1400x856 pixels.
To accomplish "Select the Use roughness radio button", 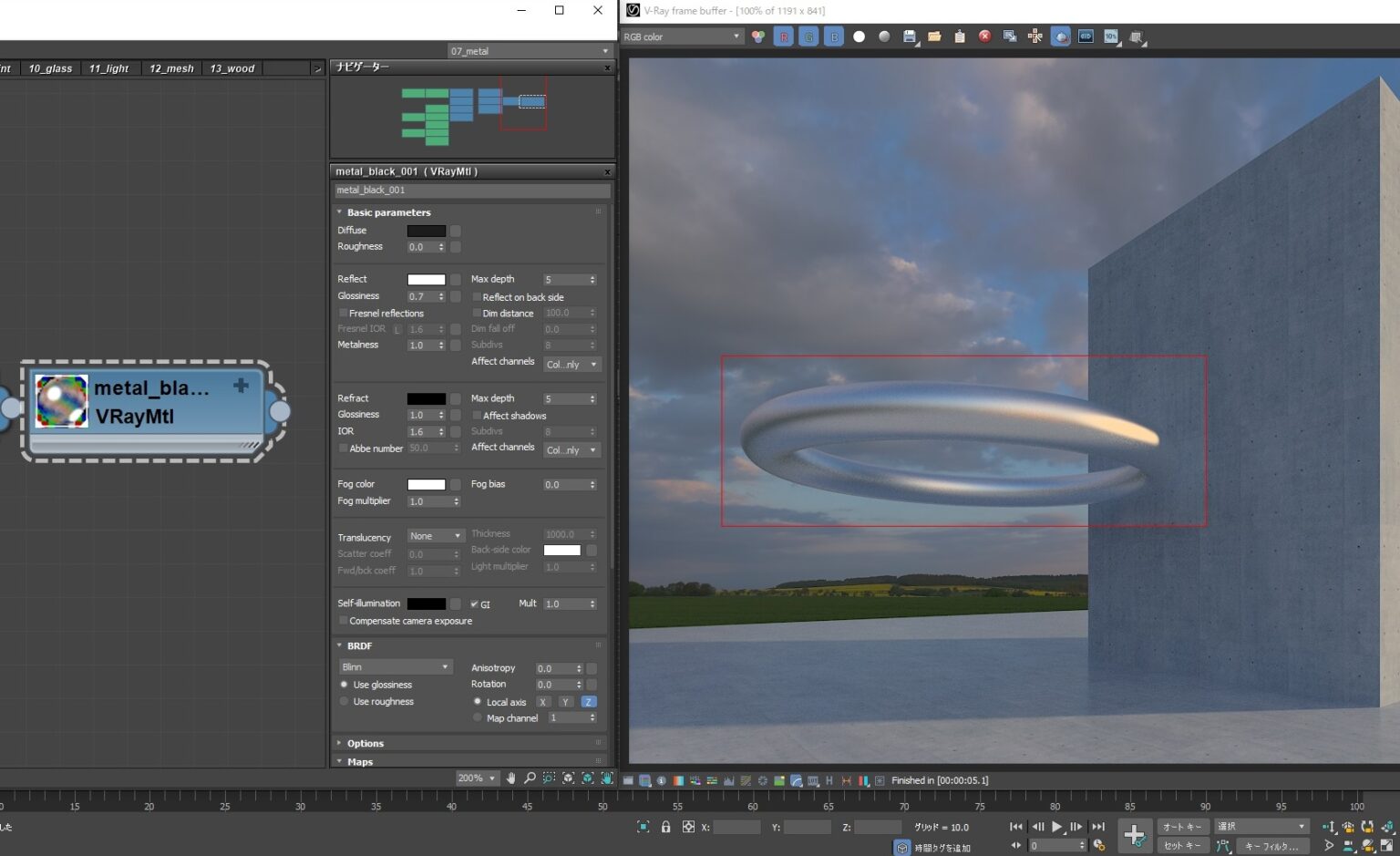I will coord(344,701).
